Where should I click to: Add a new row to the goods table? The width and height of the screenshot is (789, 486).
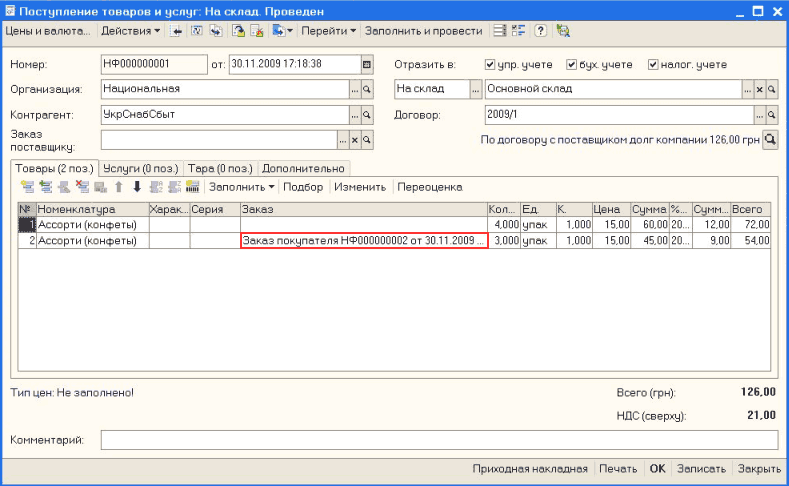(x=27, y=187)
